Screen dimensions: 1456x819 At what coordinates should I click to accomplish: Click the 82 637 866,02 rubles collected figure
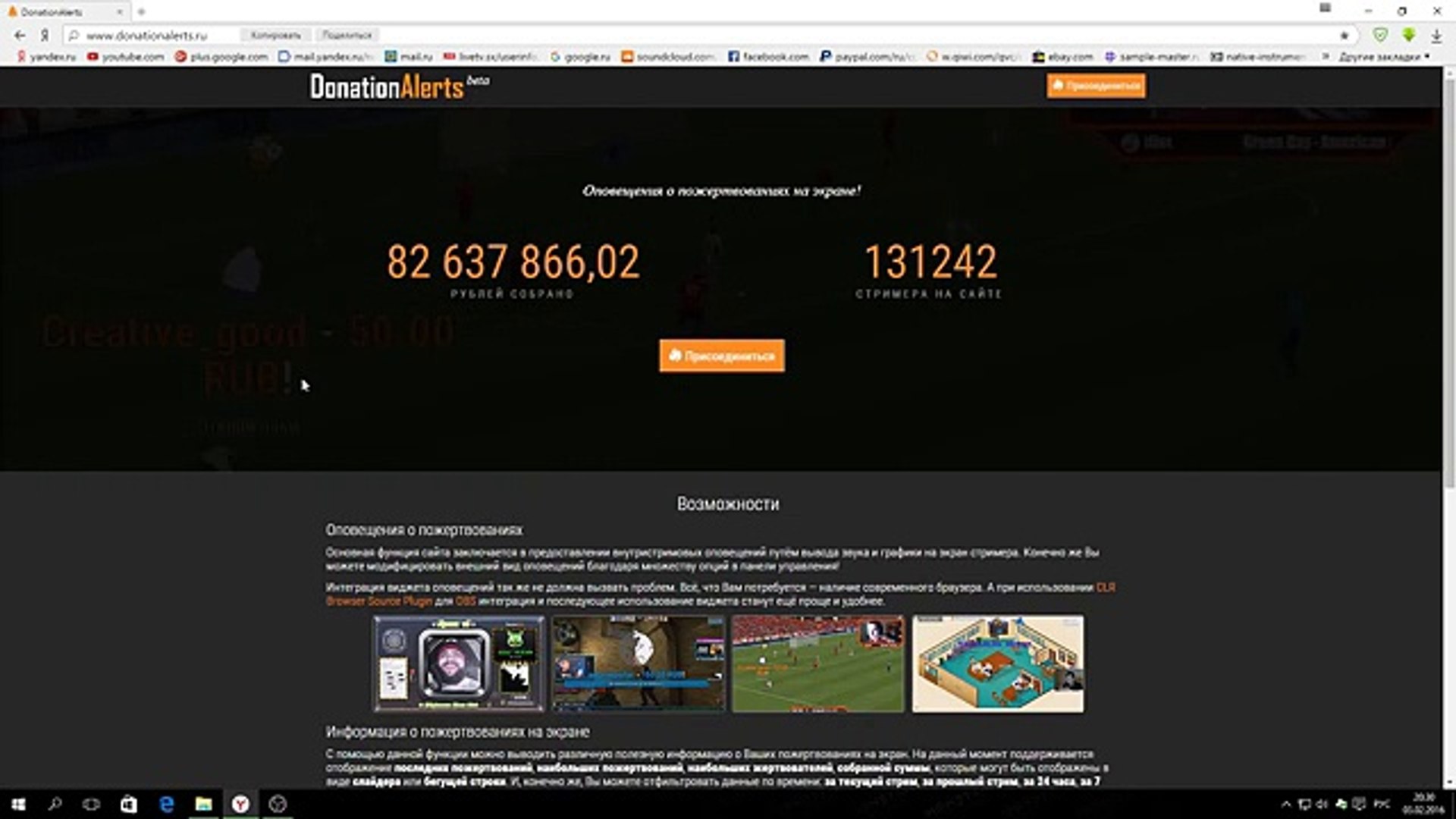point(513,262)
